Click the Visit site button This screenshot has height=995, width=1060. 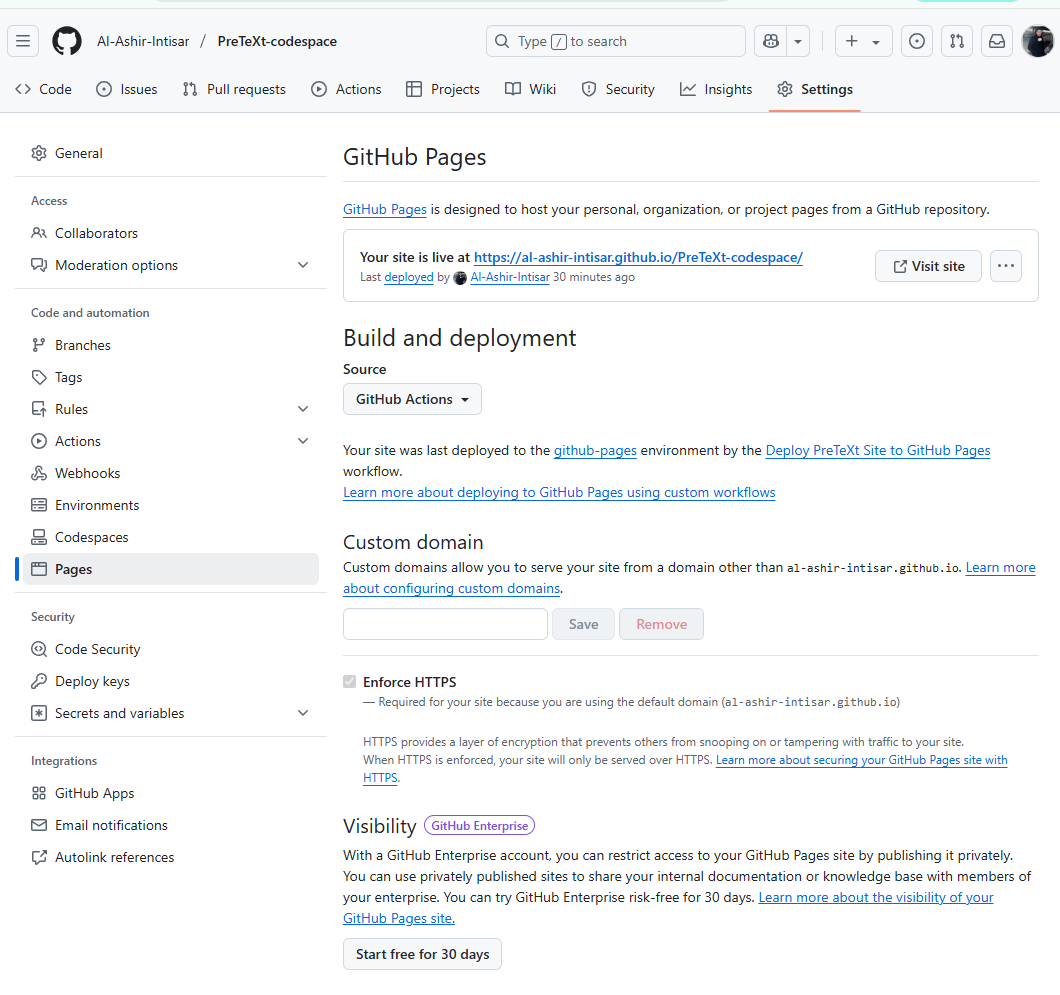point(928,266)
